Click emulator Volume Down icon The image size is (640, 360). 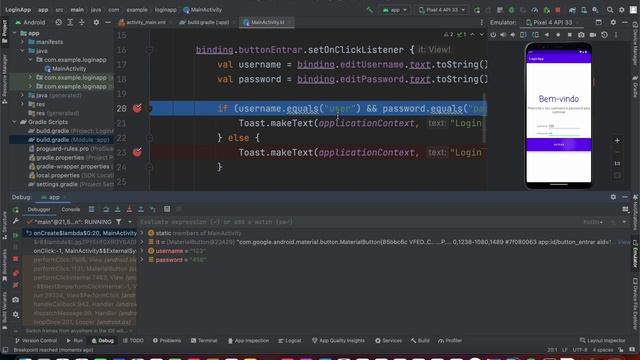coord(513,35)
